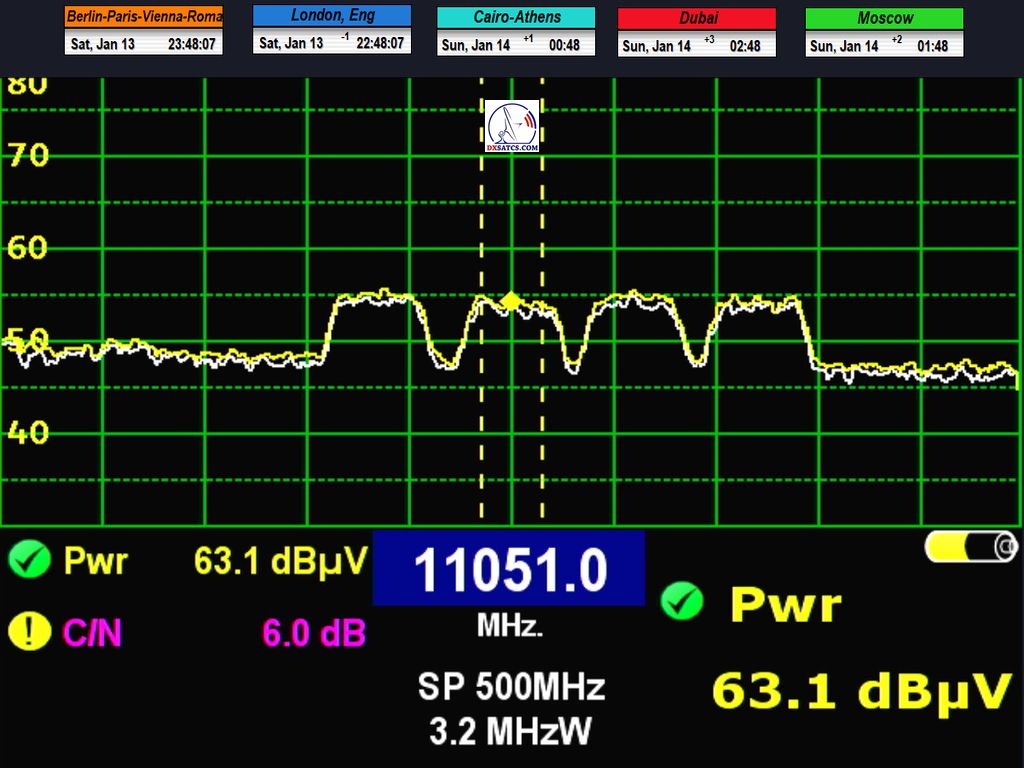Image resolution: width=1024 pixels, height=768 pixels.
Task: Click the C/N 6.0 dB reading
Action: point(314,632)
